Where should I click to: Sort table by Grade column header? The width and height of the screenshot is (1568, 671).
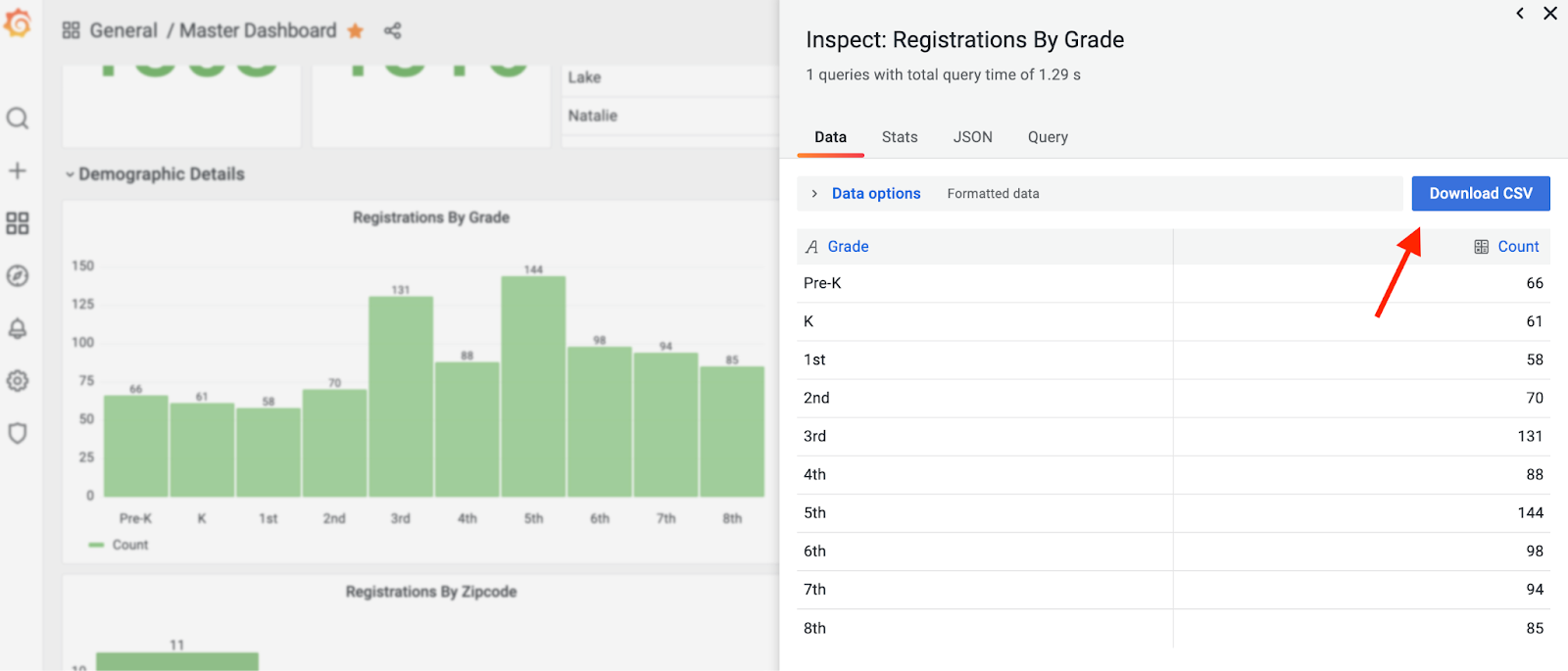(x=848, y=247)
